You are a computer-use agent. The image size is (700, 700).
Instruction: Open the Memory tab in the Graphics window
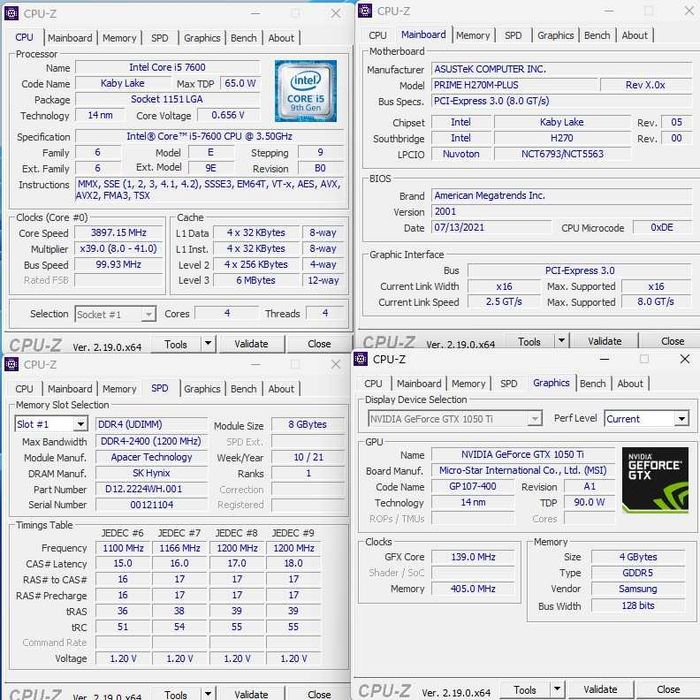click(x=468, y=383)
